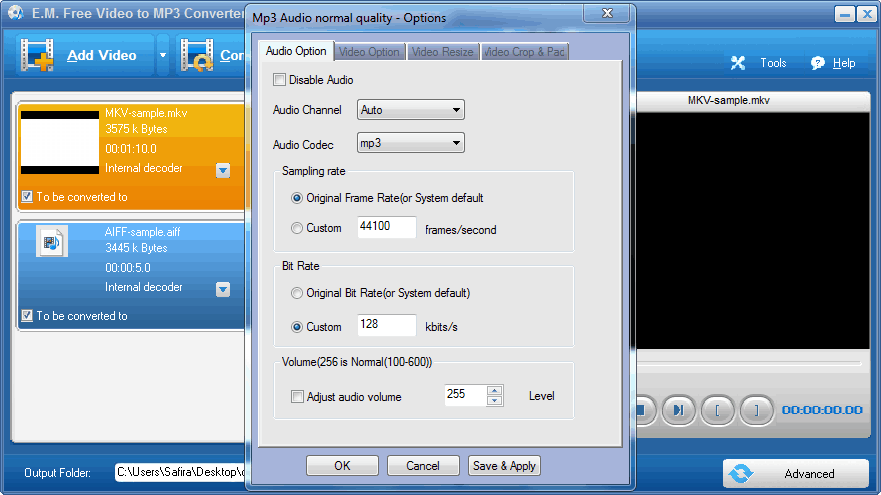Viewport: 881px width, 495px height.
Task: Stop playback in preview panel
Action: pyautogui.click(x=645, y=410)
